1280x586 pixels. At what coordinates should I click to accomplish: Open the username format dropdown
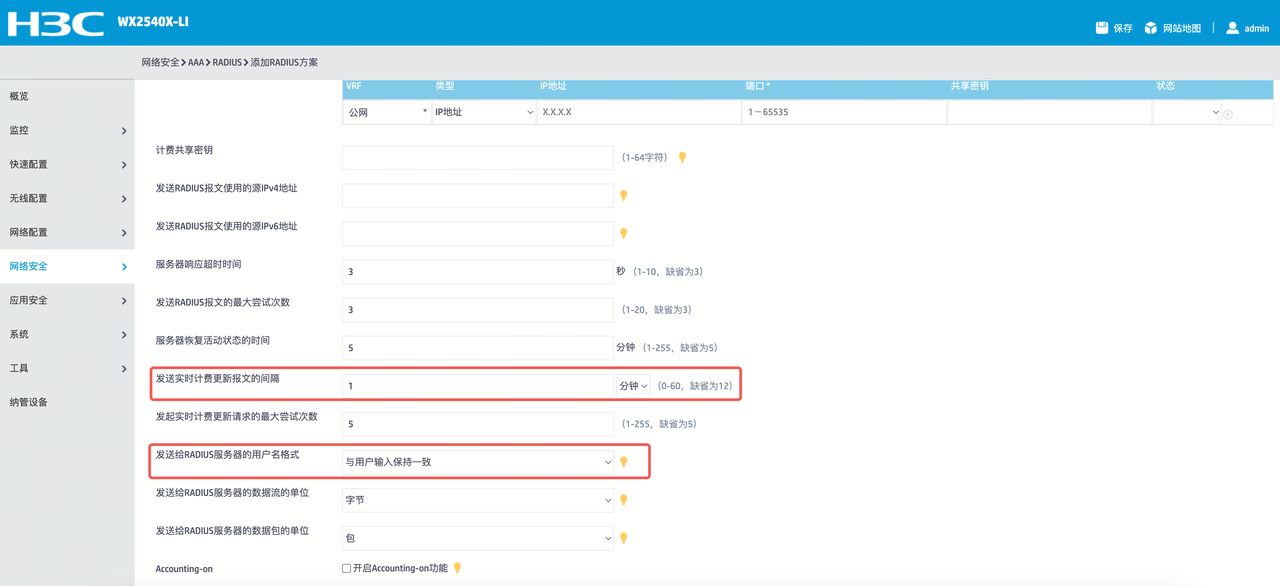478,462
